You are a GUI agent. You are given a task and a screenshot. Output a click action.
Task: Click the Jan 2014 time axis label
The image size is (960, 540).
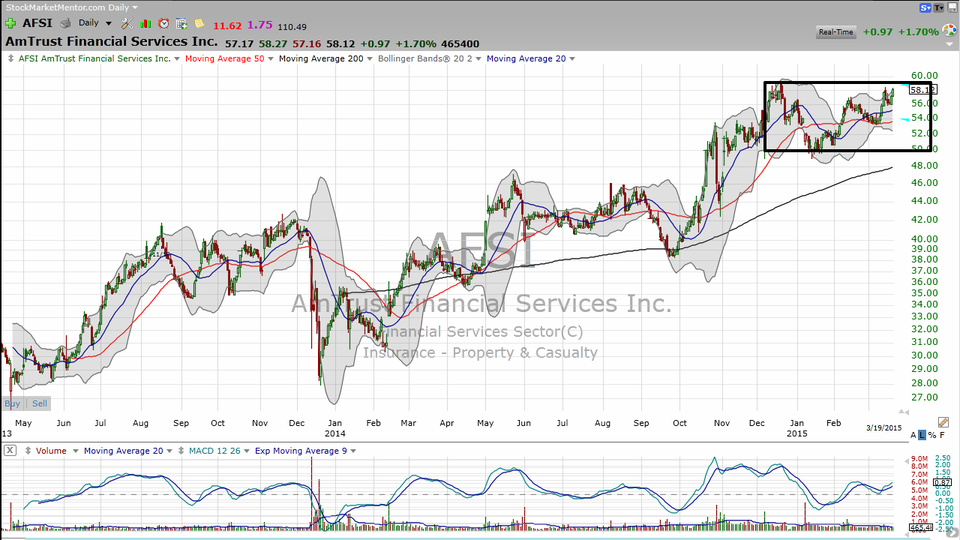[x=335, y=428]
